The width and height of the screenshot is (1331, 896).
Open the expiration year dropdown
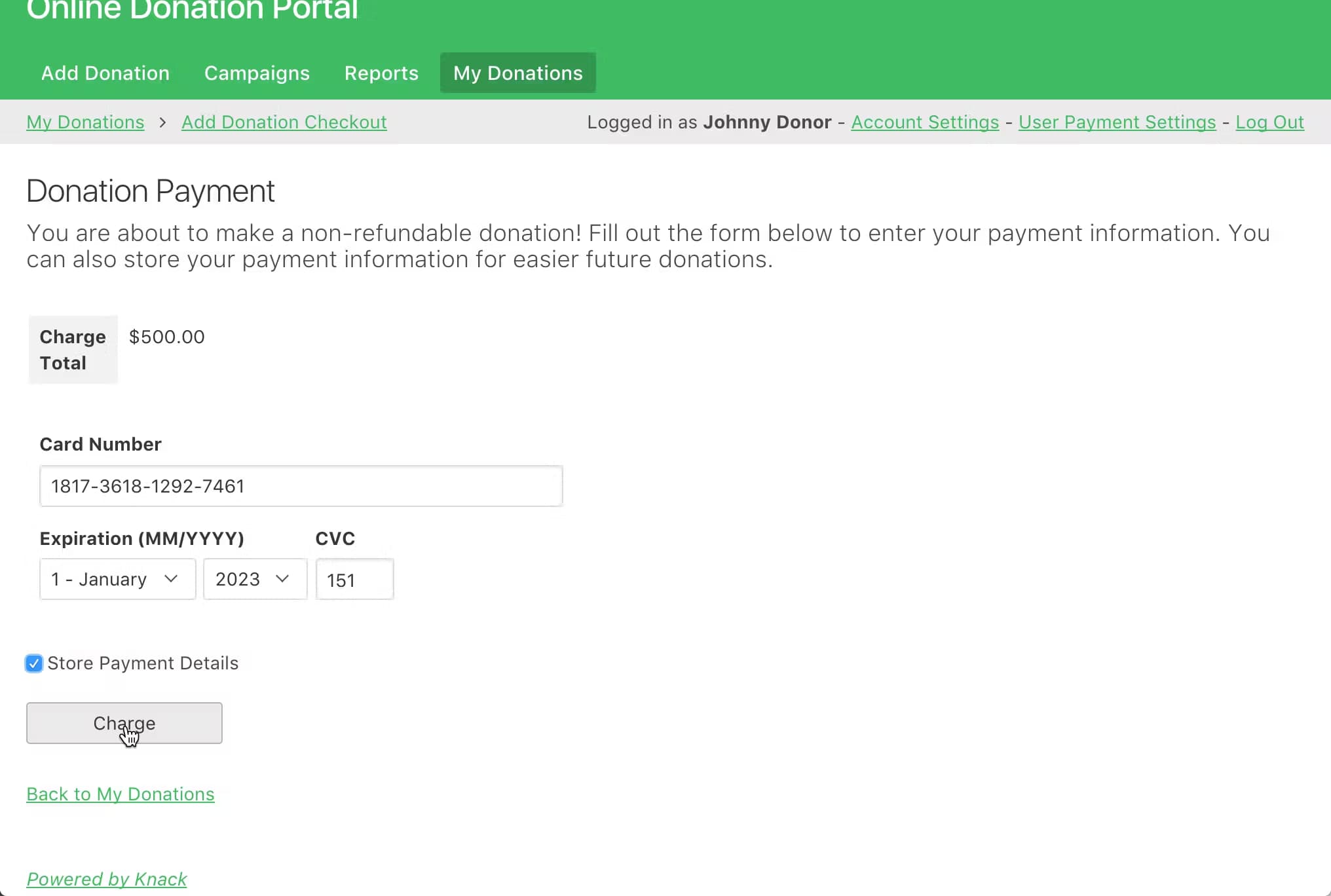254,579
